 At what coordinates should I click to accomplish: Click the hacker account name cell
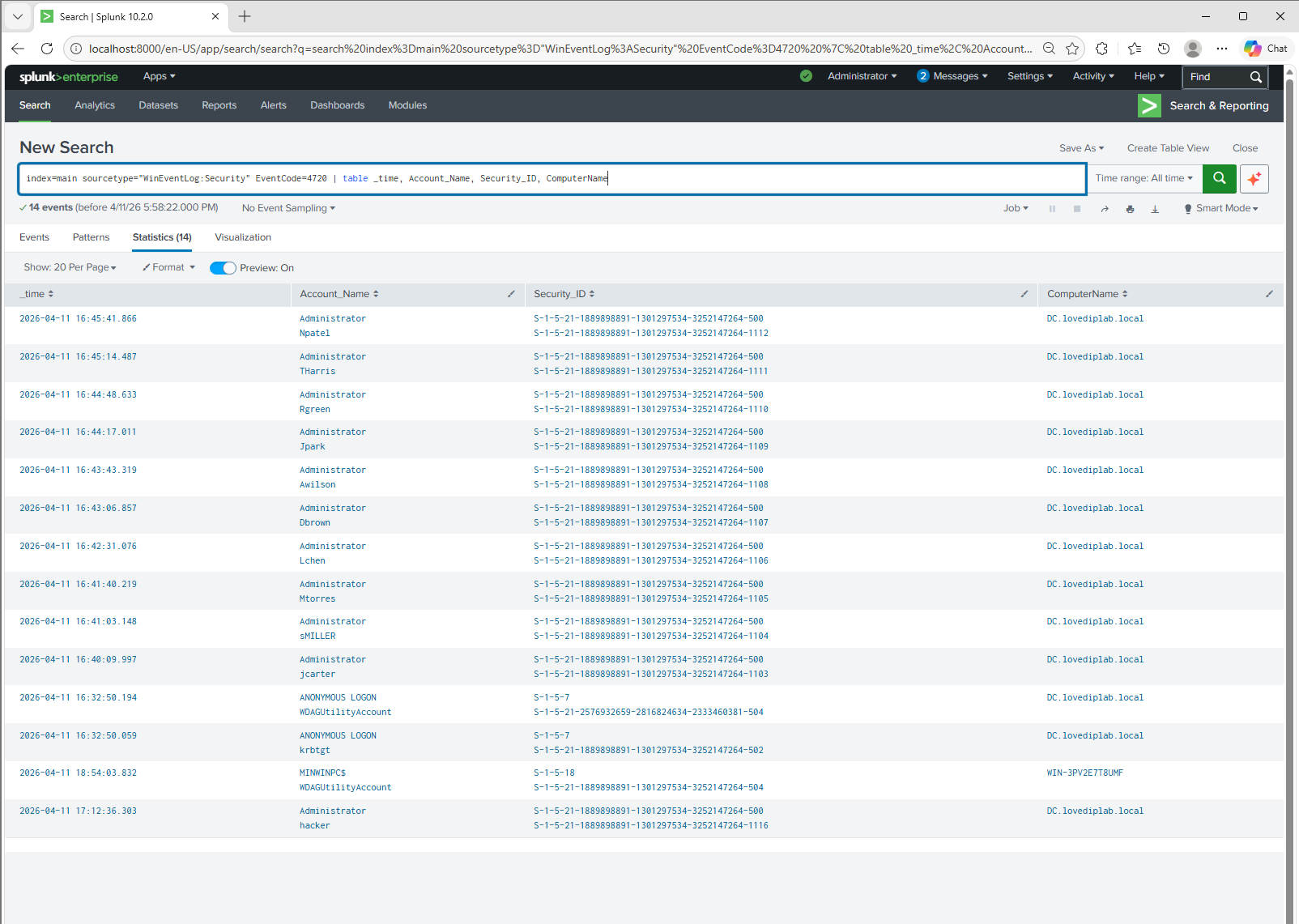tap(315, 826)
